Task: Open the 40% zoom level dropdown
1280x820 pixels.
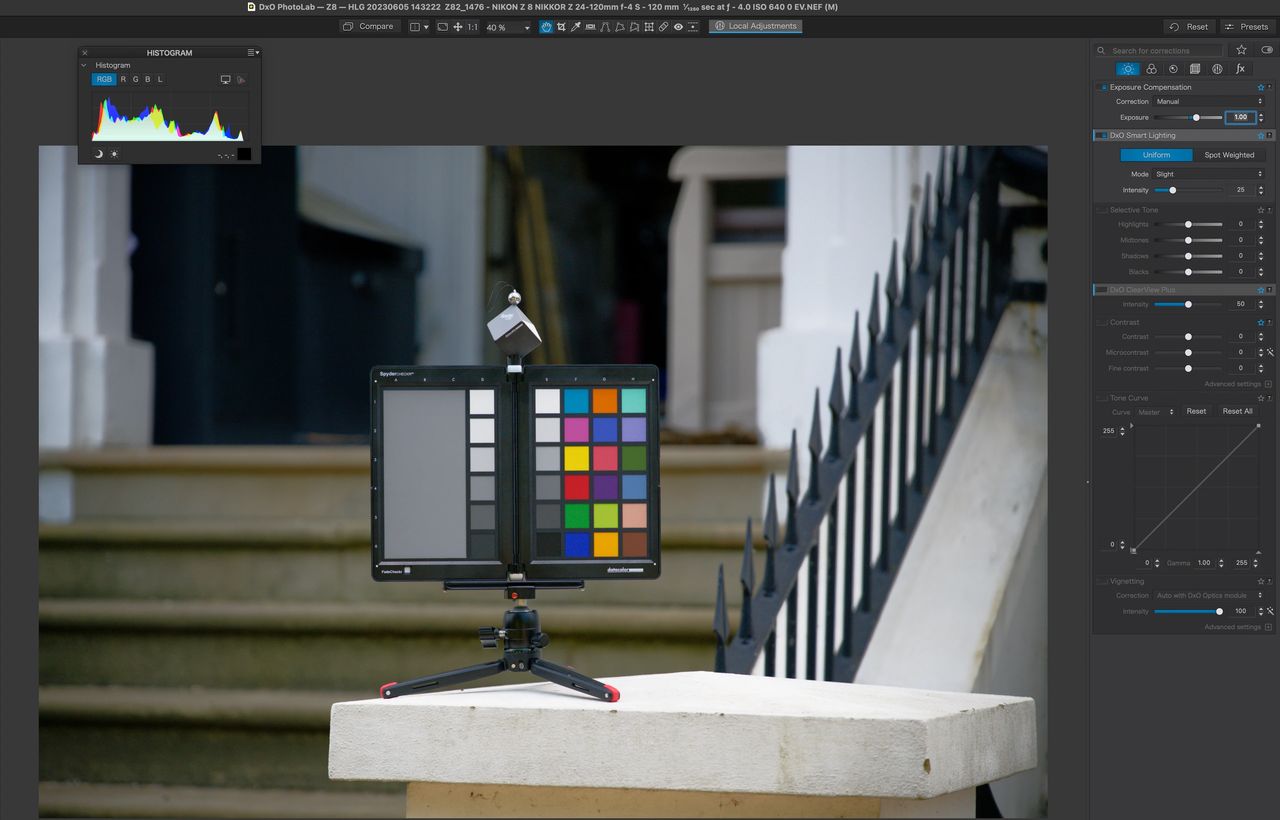Action: click(508, 27)
